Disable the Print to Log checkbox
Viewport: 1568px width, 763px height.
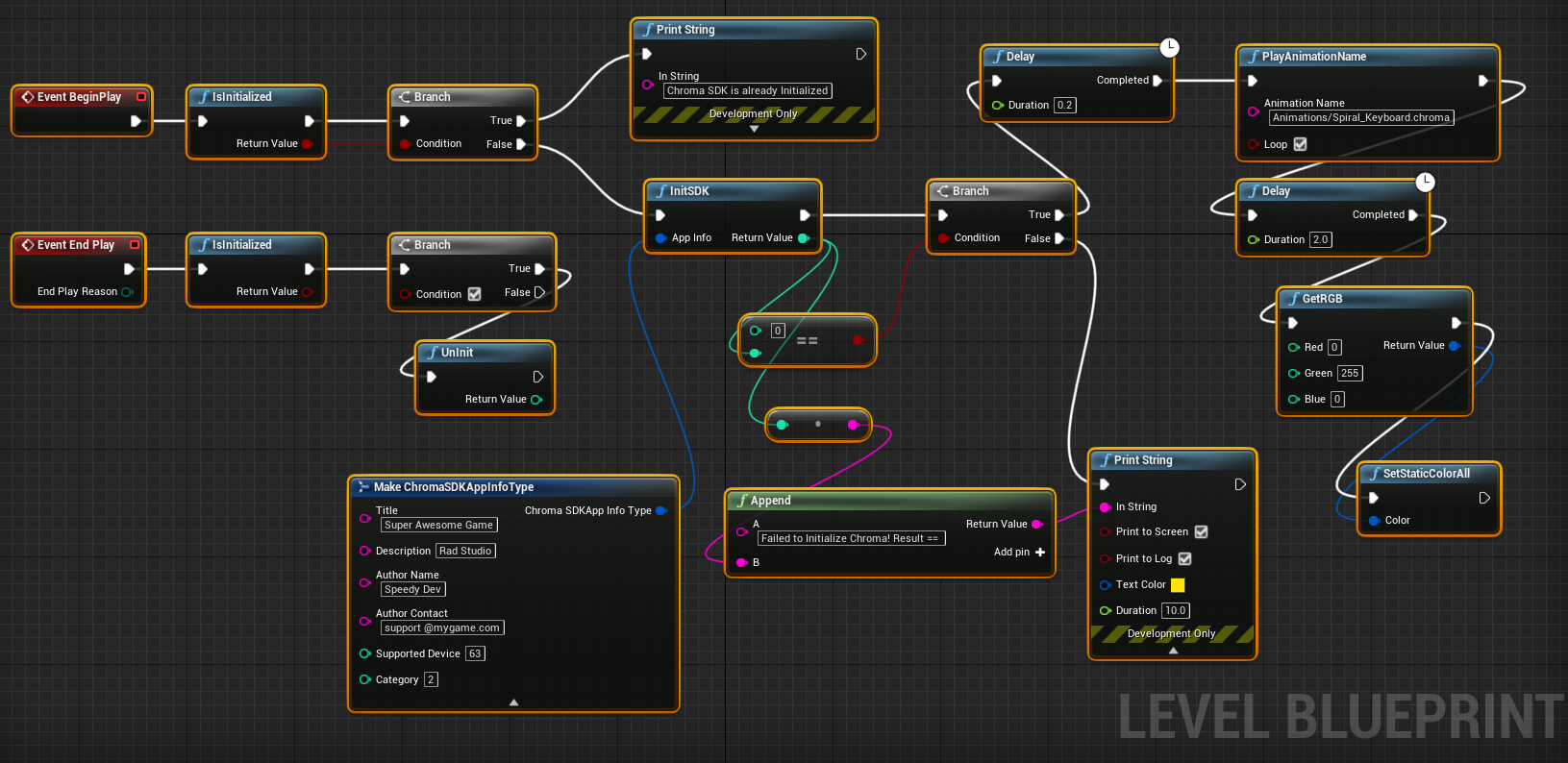pos(1184,558)
